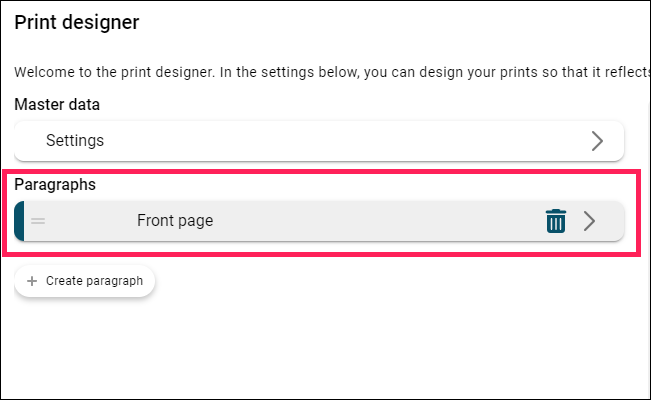Click blank space inside the Settings card
The height and width of the screenshot is (400, 651).
(332, 141)
